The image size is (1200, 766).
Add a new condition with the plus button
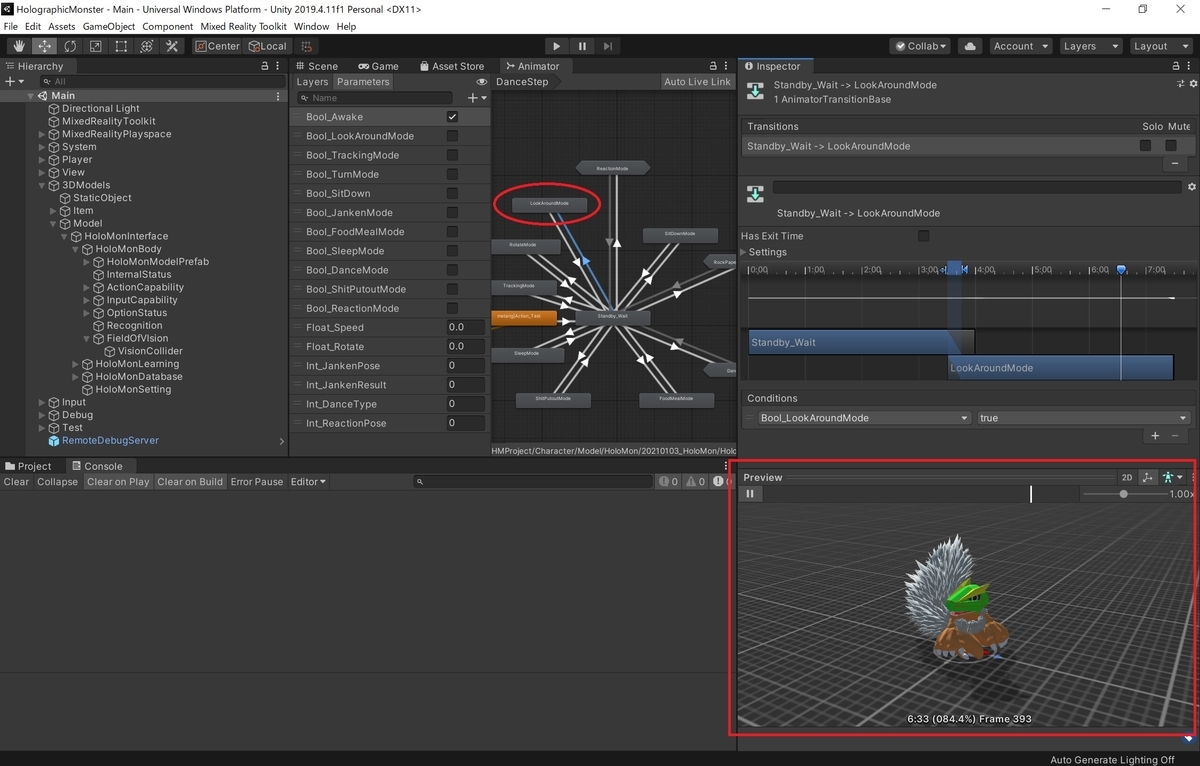[1155, 436]
